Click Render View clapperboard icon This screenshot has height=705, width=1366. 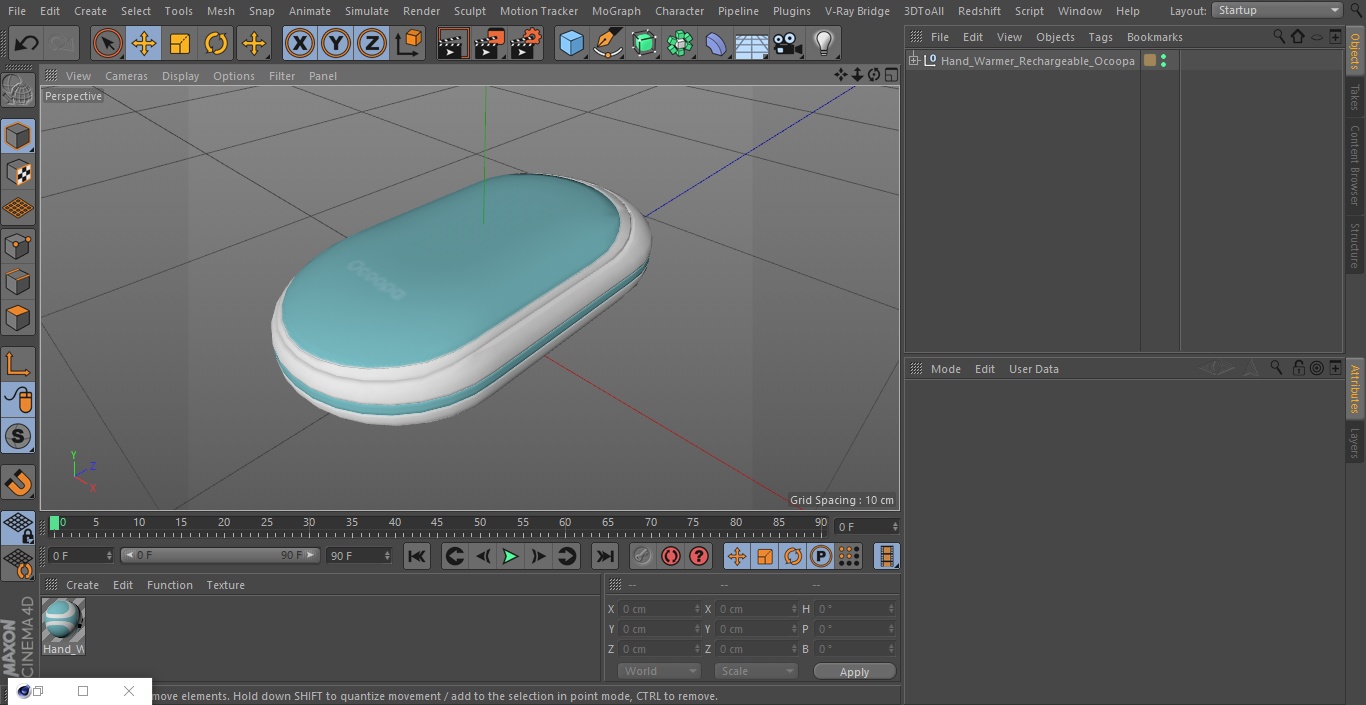453,43
